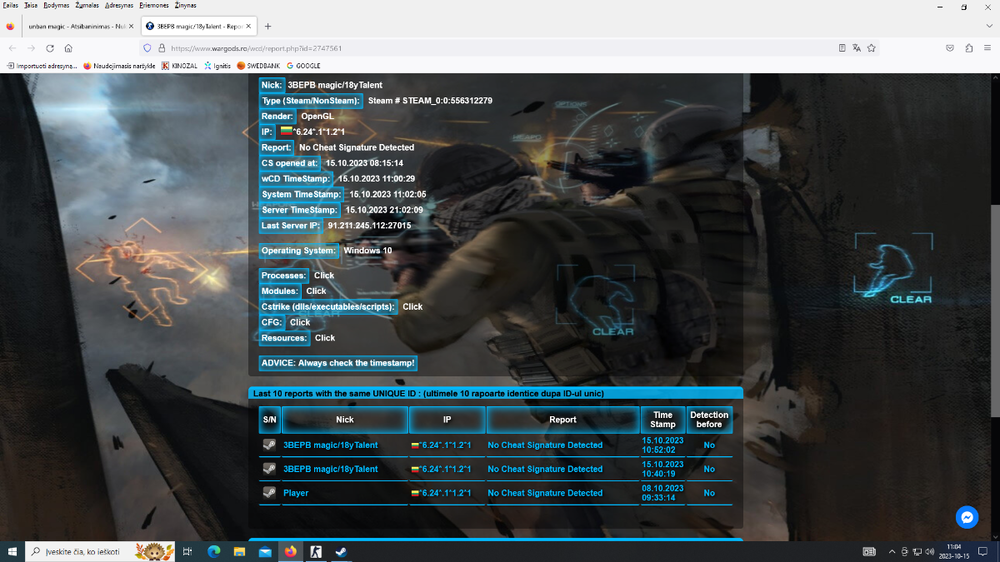Click the Processes Click link
Image resolution: width=1000 pixels, height=562 pixels.
tap(324, 276)
